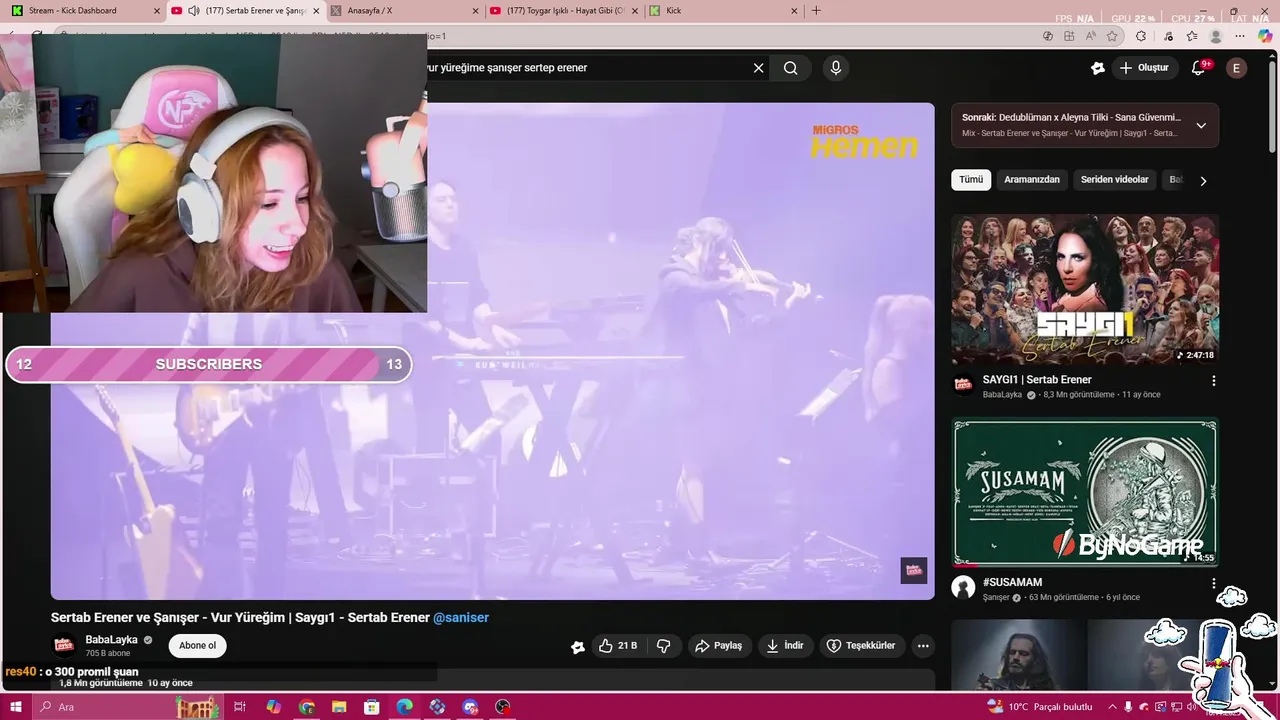The width and height of the screenshot is (1280, 720).
Task: Open Edge favorites list icon
Action: click(1192, 36)
